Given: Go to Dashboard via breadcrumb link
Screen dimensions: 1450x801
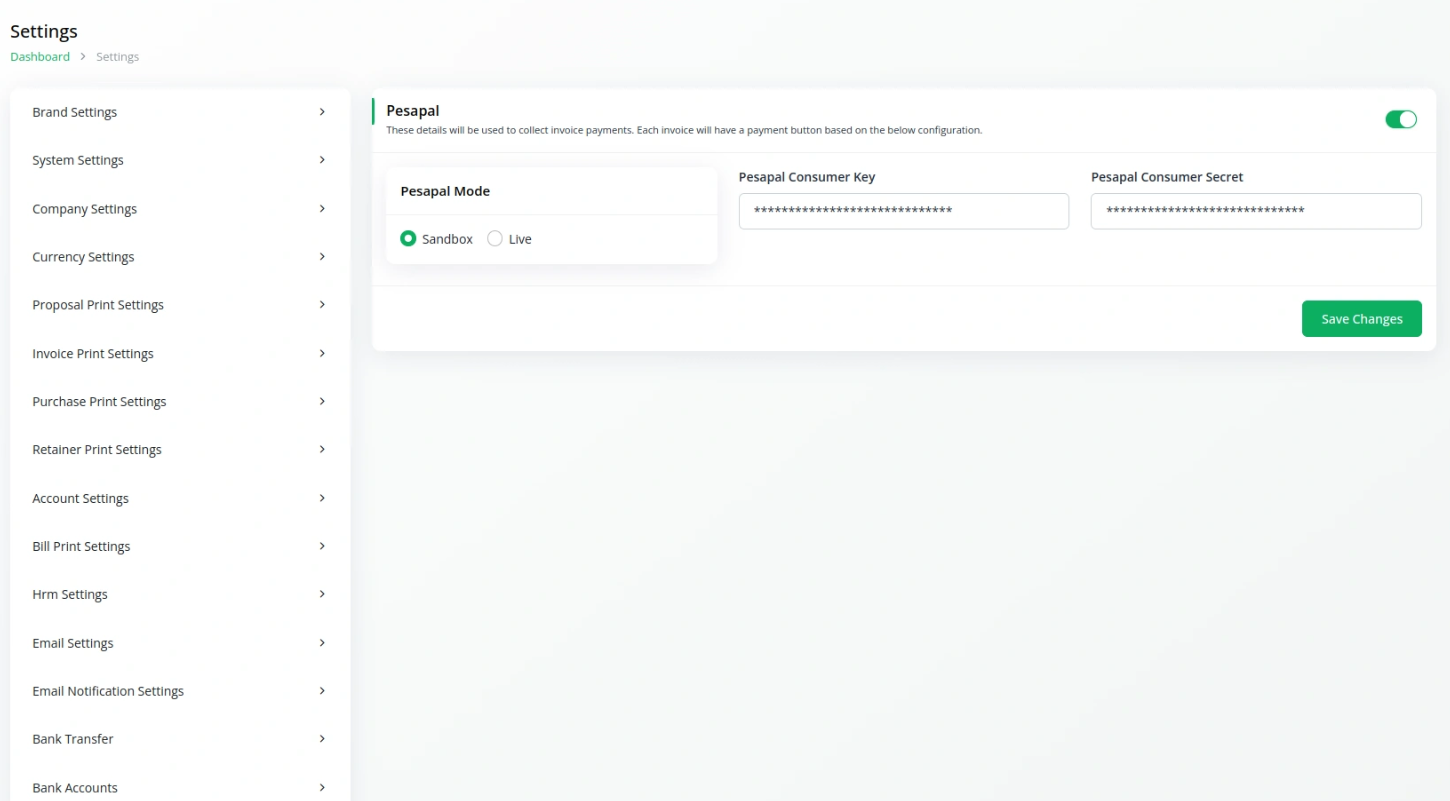Looking at the screenshot, I should point(40,57).
